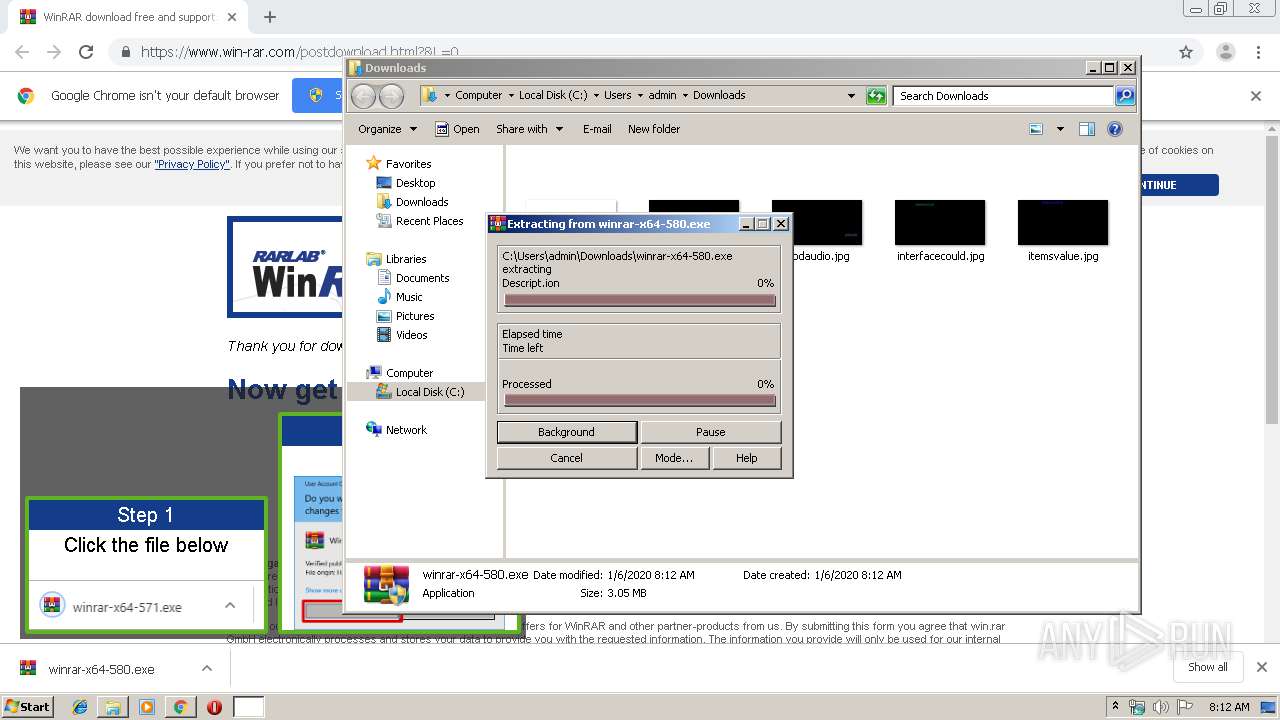Click Open in Explorer toolbar
This screenshot has height=720, width=1280.
coord(458,129)
